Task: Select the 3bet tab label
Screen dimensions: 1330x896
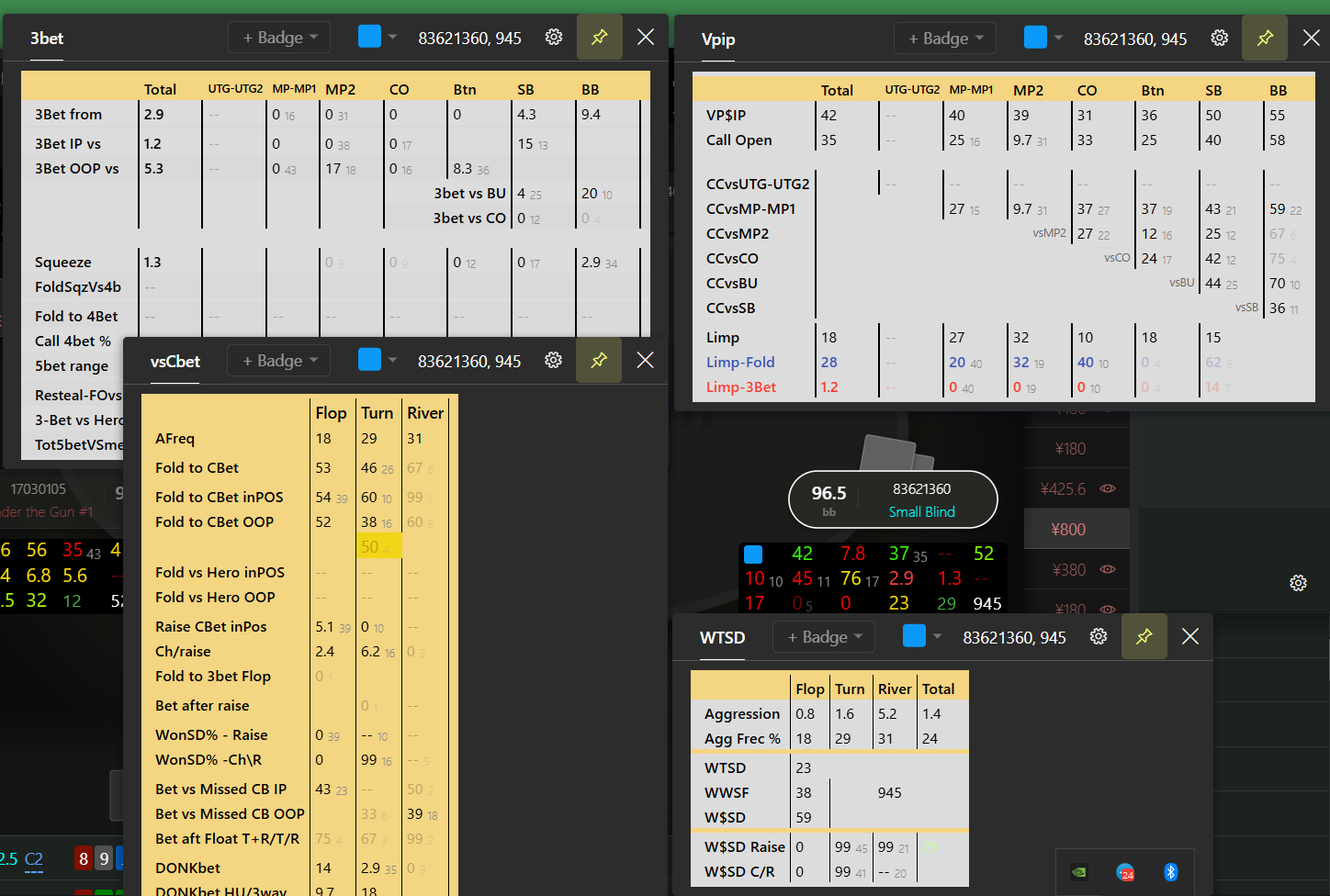Action: (47, 38)
